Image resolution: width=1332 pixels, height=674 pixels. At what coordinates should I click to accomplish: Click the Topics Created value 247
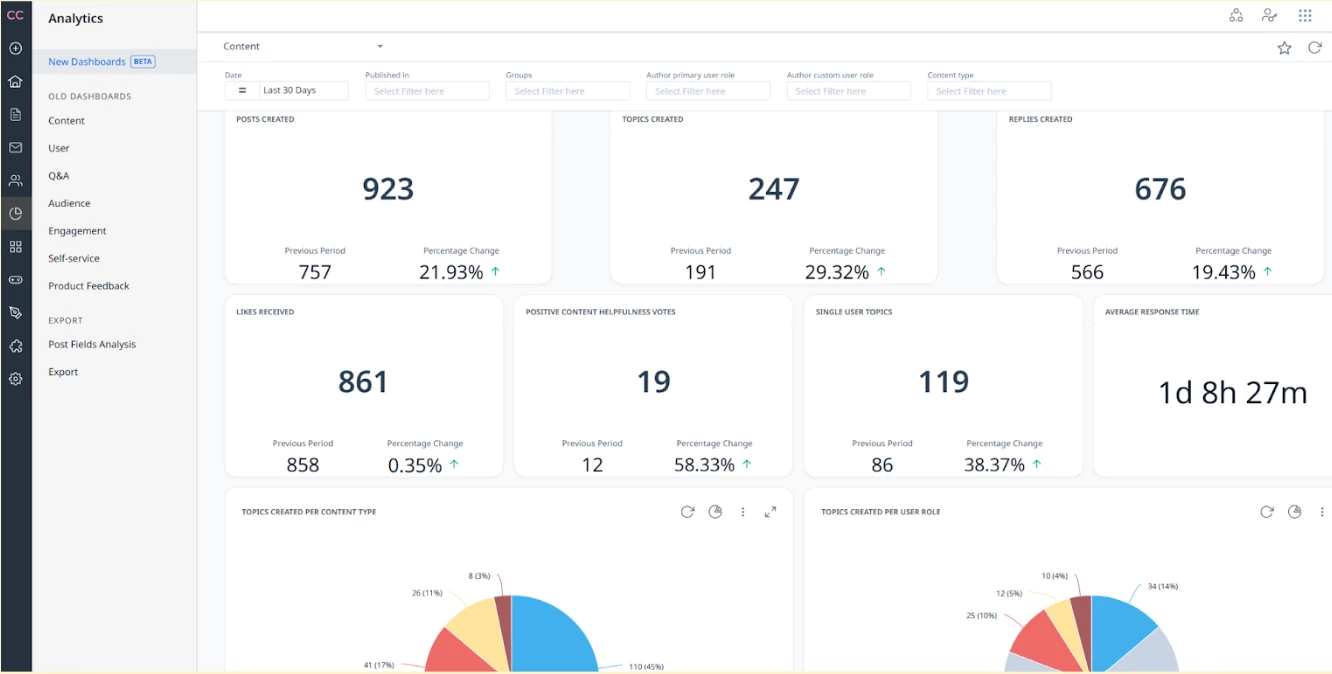774,189
